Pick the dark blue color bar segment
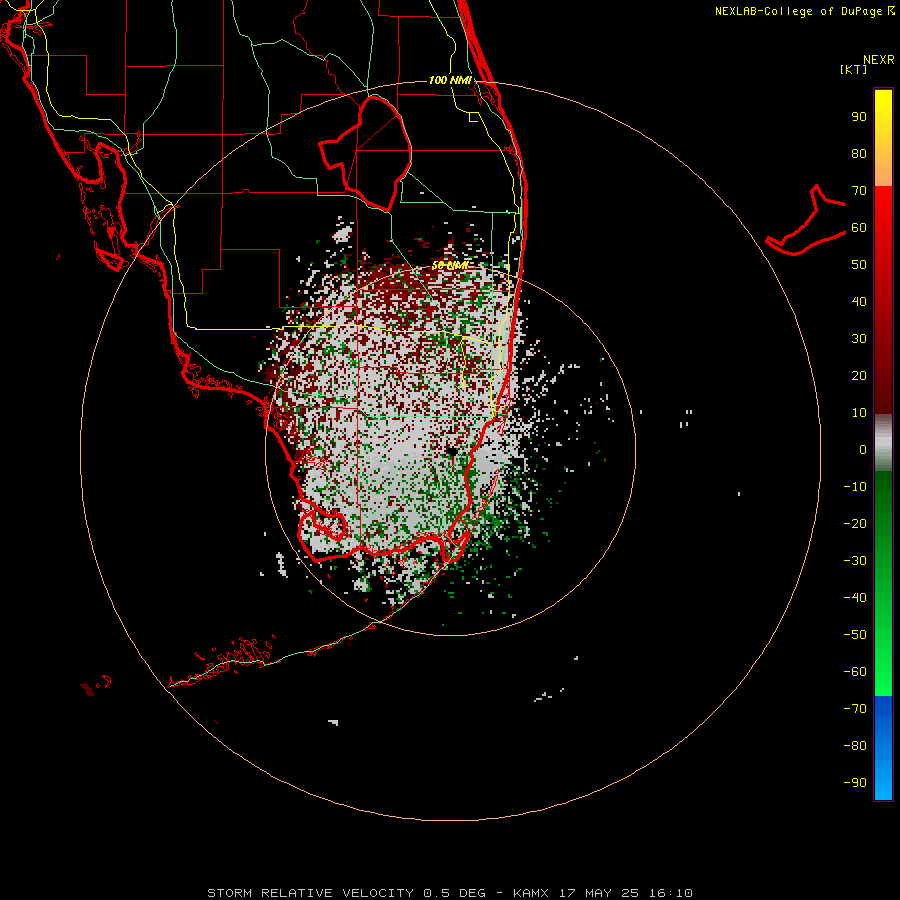 click(883, 712)
